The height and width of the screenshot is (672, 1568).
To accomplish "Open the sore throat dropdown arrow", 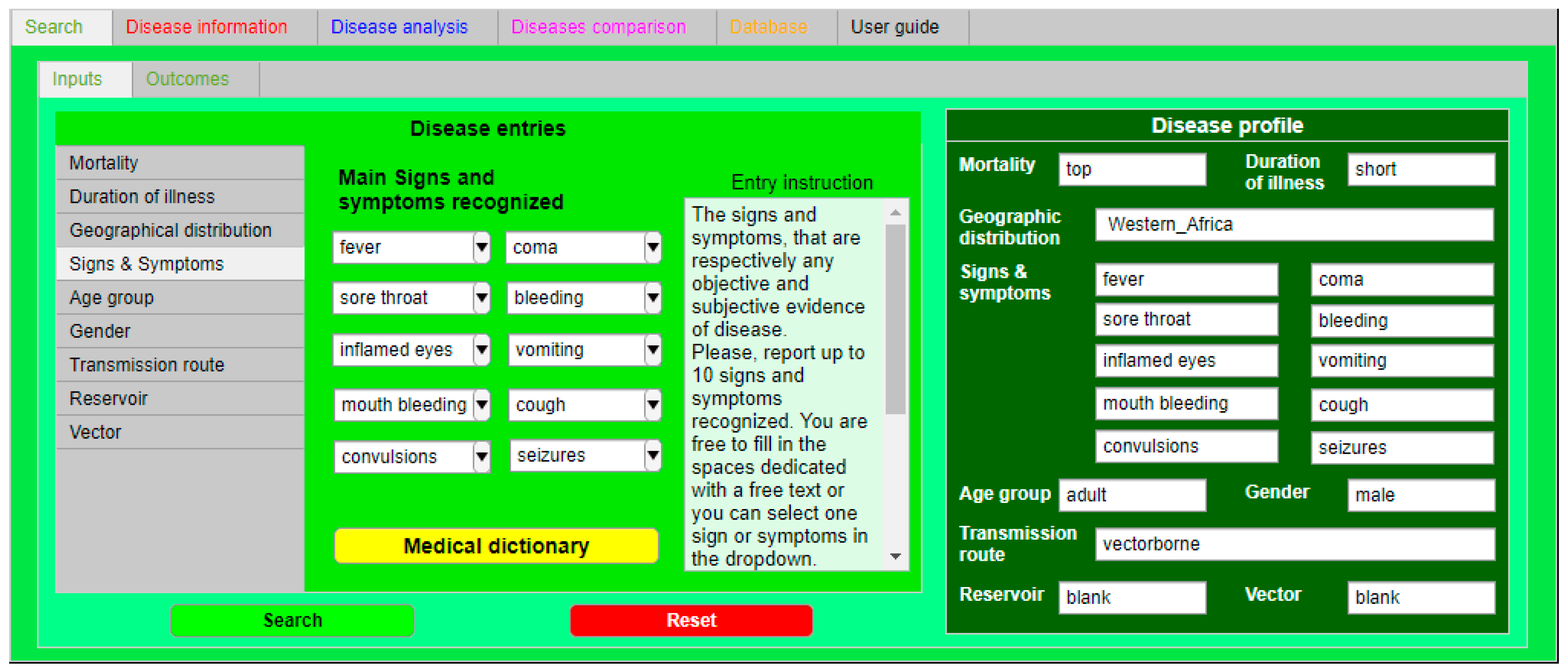I will 482,298.
